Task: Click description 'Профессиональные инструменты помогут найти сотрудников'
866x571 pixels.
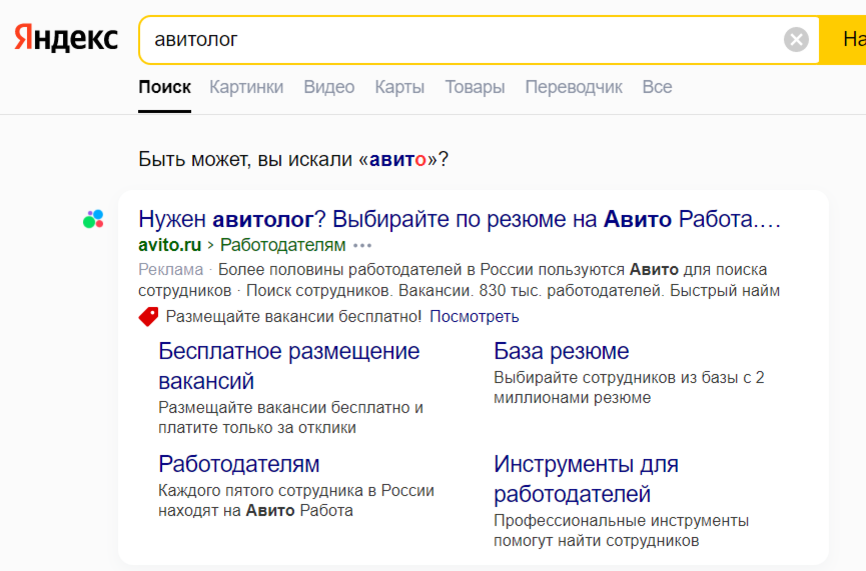Action: click(x=621, y=531)
